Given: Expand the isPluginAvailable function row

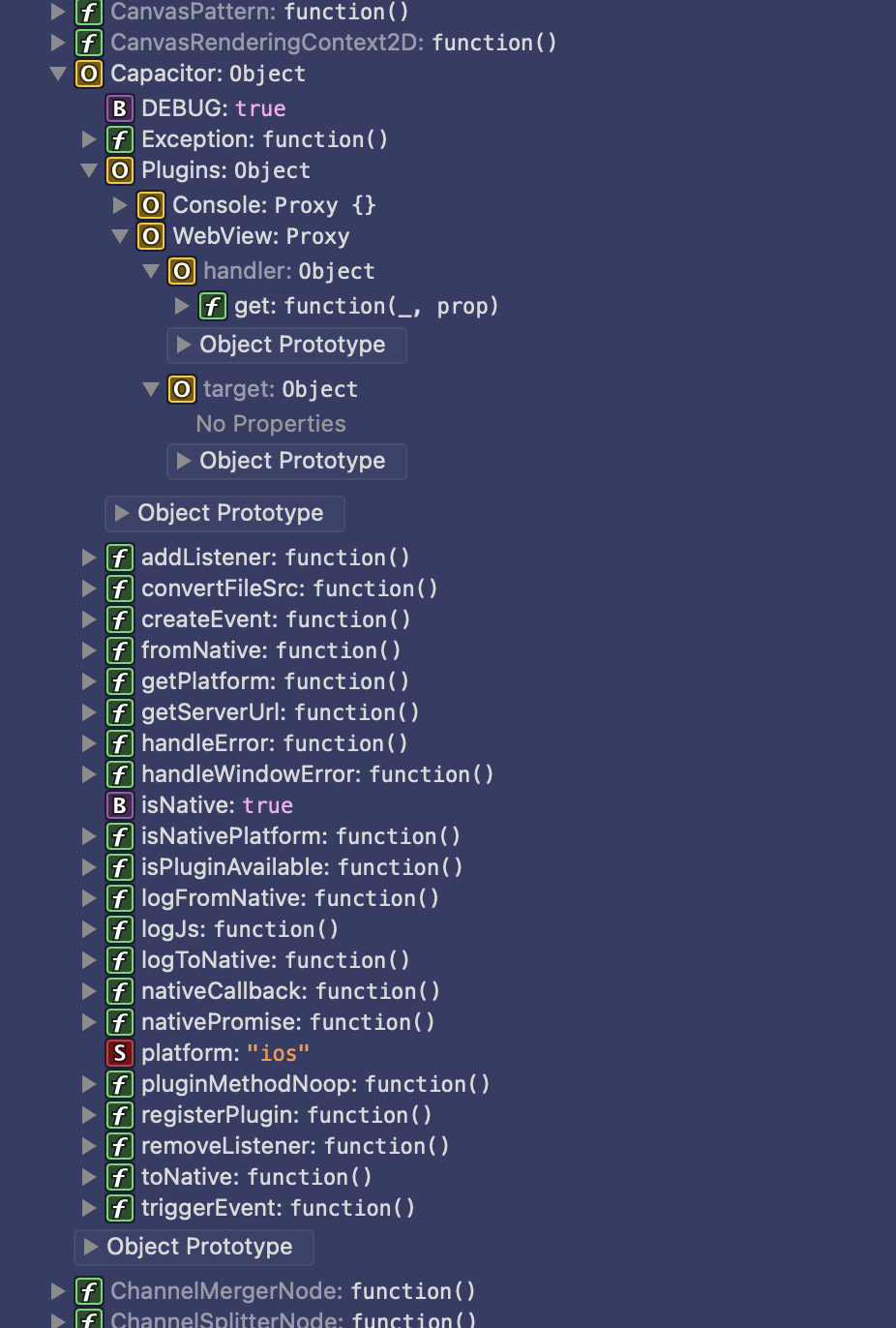Looking at the screenshot, I should tap(89, 867).
